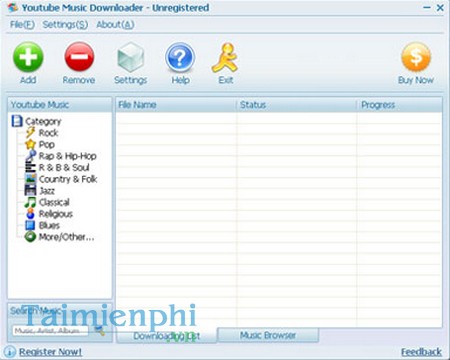The height and width of the screenshot is (360, 450).
Task: Click the More/Other green disc icon
Action: click(x=30, y=237)
